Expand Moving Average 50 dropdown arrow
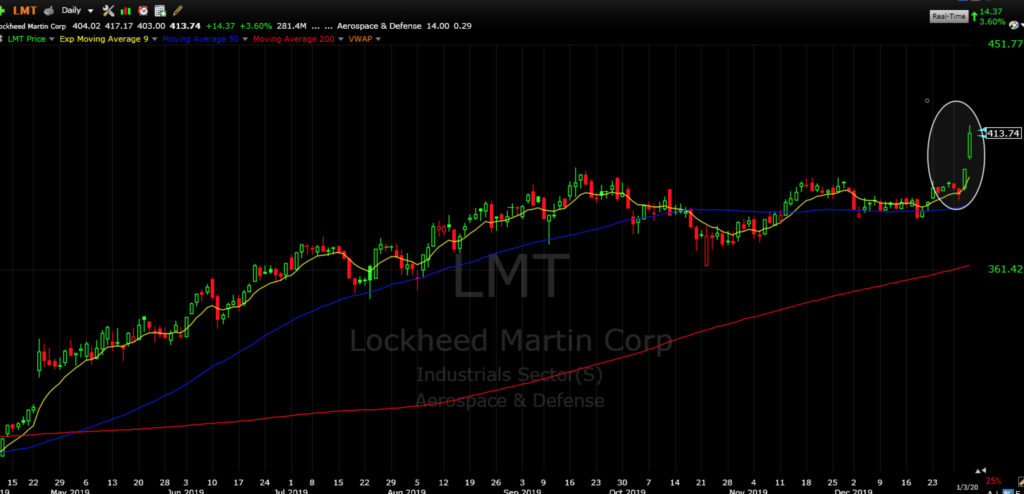Viewport: 1024px width, 494px height. 245,39
